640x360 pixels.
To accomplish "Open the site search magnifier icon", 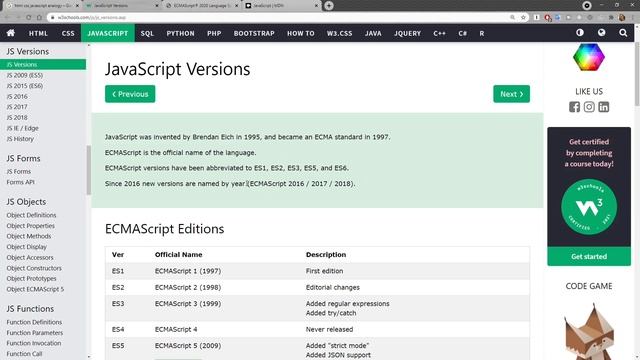I will [623, 33].
